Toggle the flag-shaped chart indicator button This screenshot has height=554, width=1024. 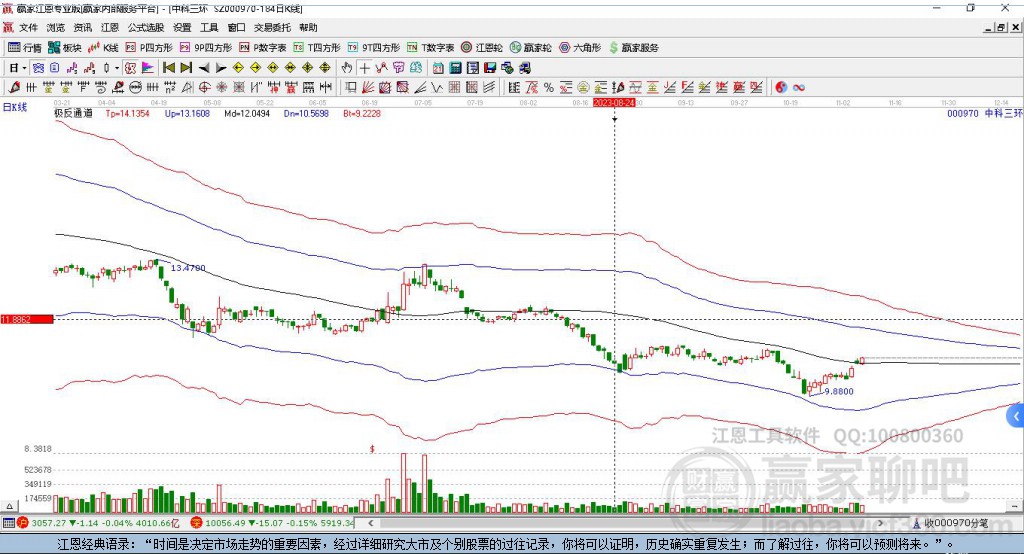tap(148, 67)
